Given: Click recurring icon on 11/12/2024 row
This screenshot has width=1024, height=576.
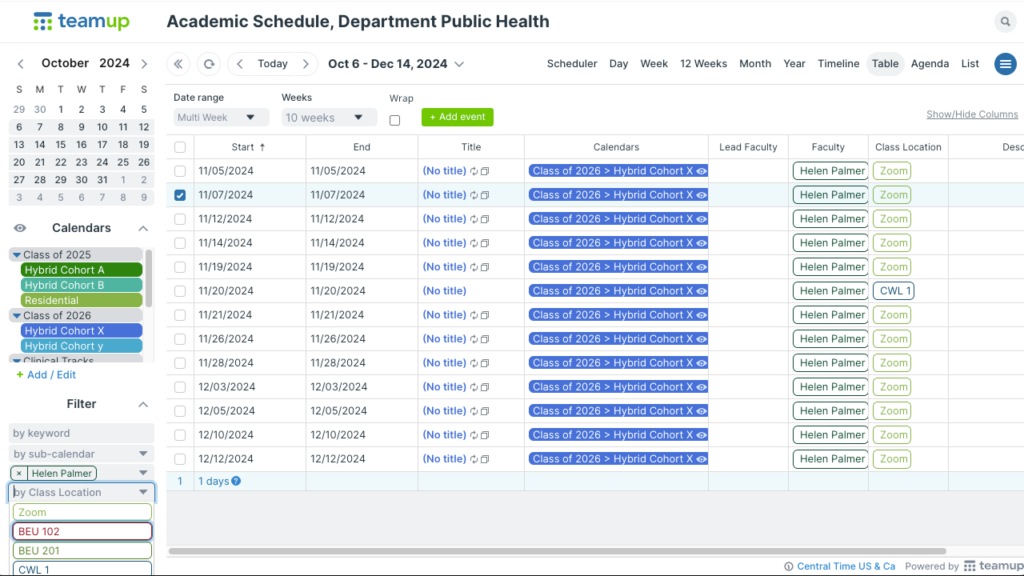Looking at the screenshot, I should coord(474,219).
